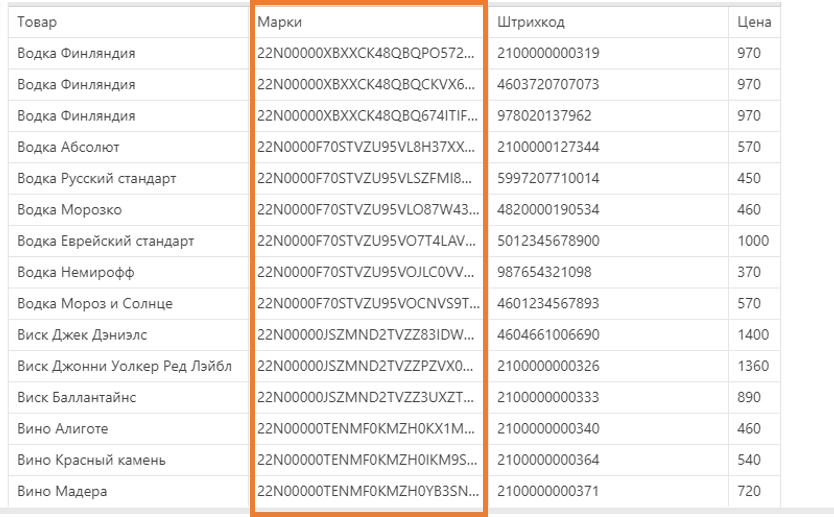
Task: Click mark 22N00000TENMF0KMZH0YB3SN...
Action: pos(368,491)
